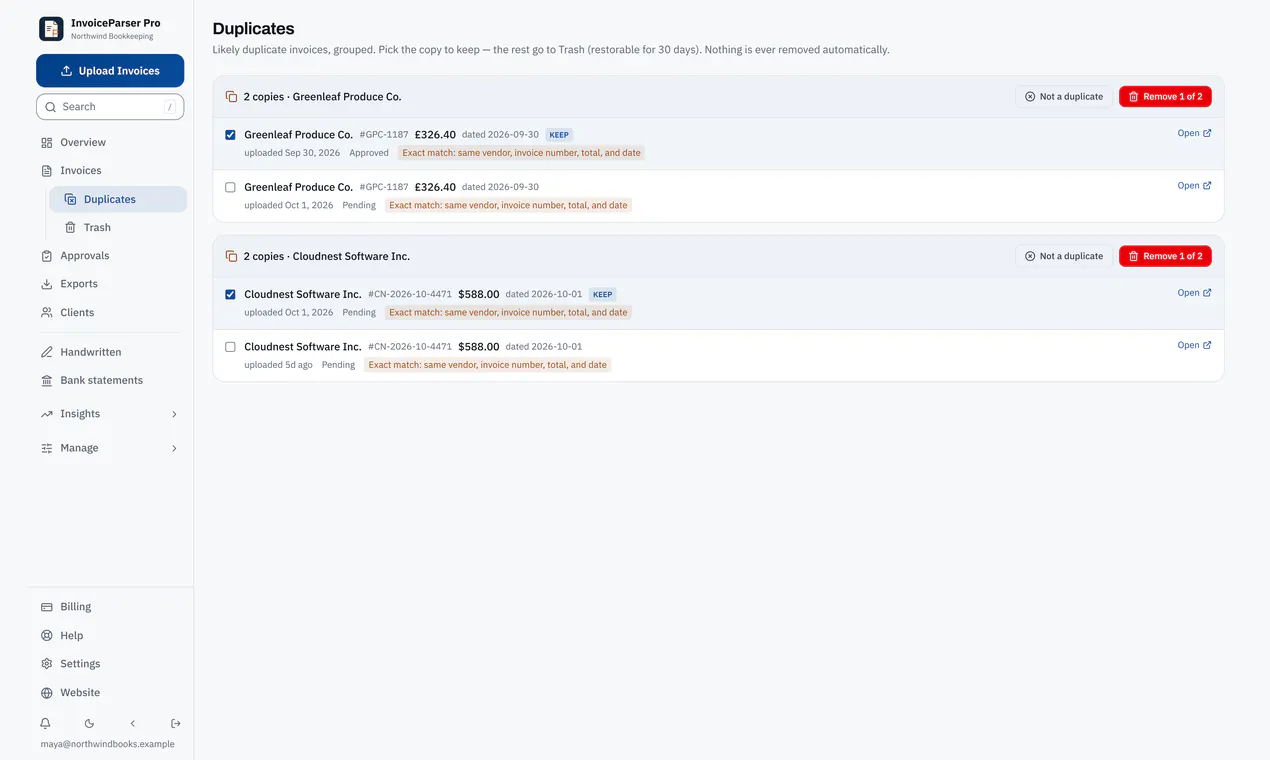Remove 1 of 2 Greenleaf copies
The width and height of the screenshot is (1270, 760).
point(1165,96)
